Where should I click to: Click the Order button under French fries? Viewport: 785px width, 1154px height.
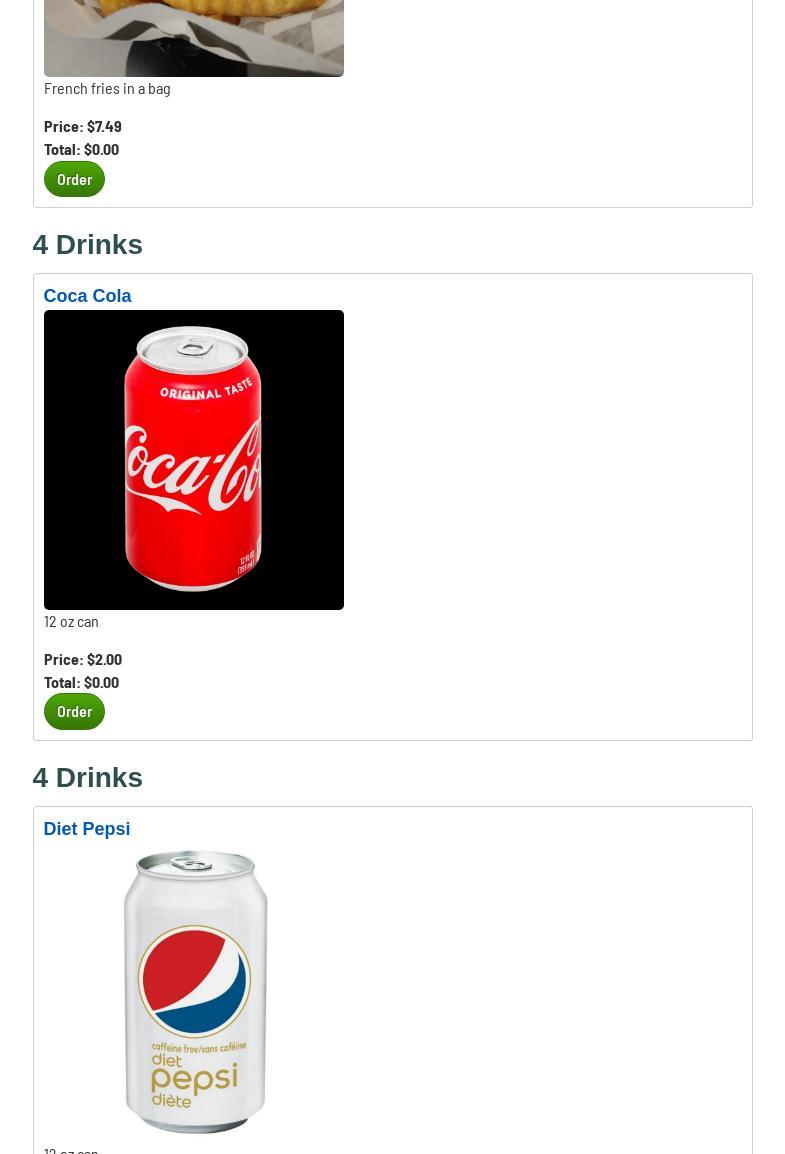pos(74,179)
